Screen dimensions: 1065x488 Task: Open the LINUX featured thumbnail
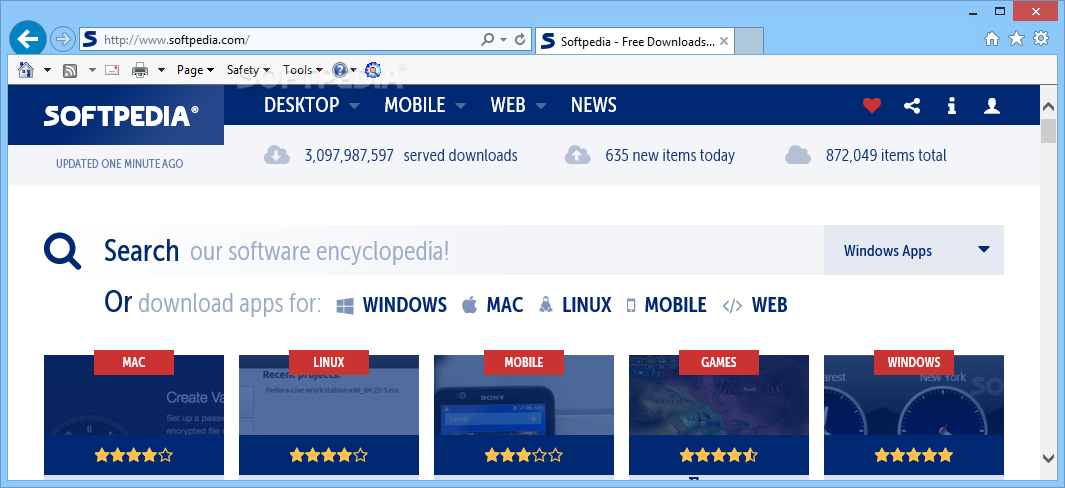pyautogui.click(x=329, y=413)
